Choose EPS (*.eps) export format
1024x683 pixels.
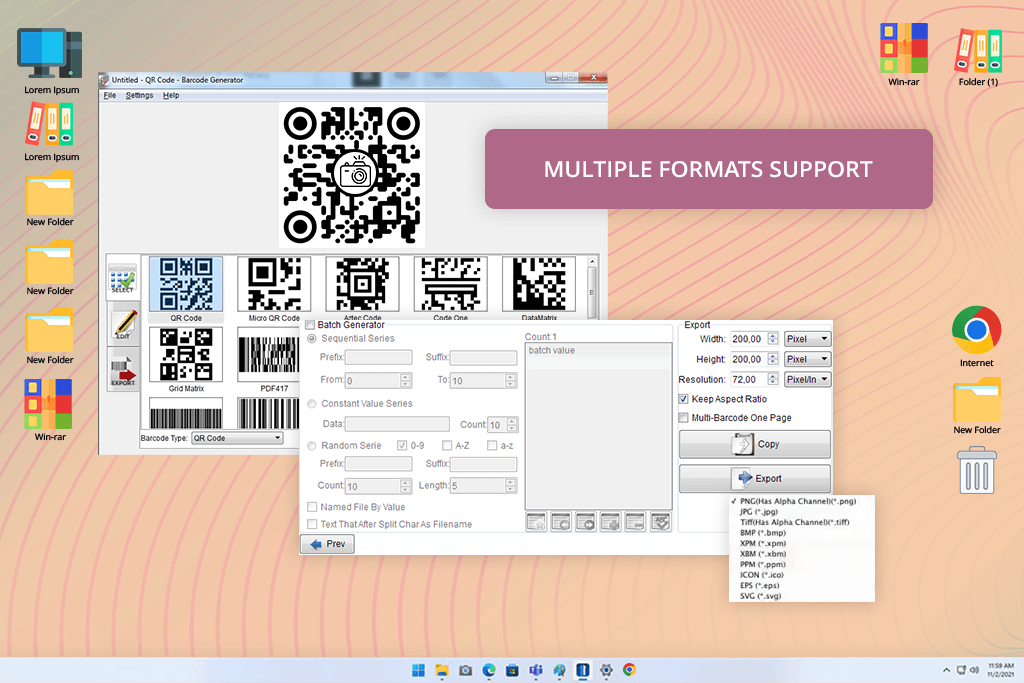760,586
